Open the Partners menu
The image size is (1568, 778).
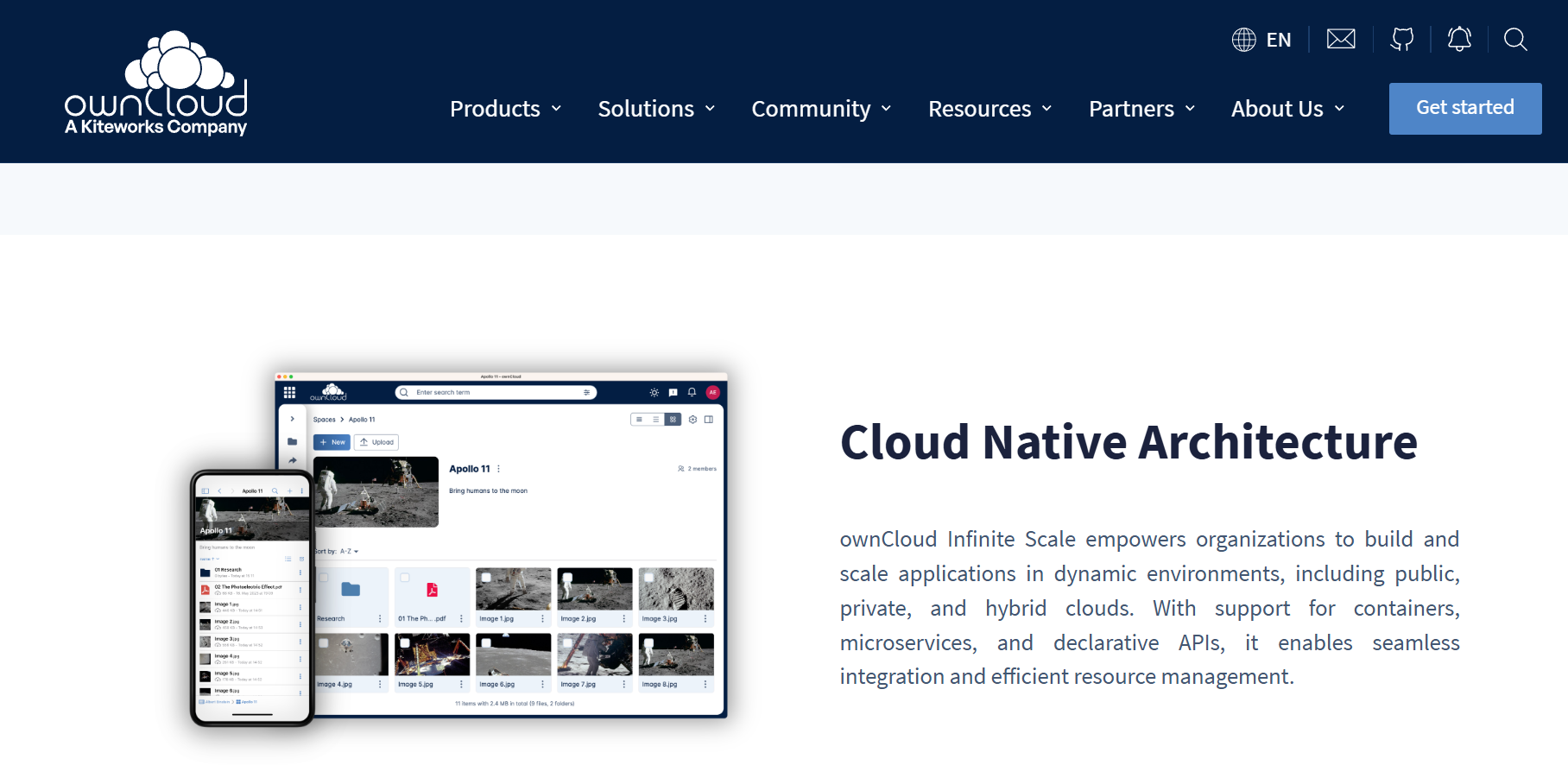[1141, 109]
